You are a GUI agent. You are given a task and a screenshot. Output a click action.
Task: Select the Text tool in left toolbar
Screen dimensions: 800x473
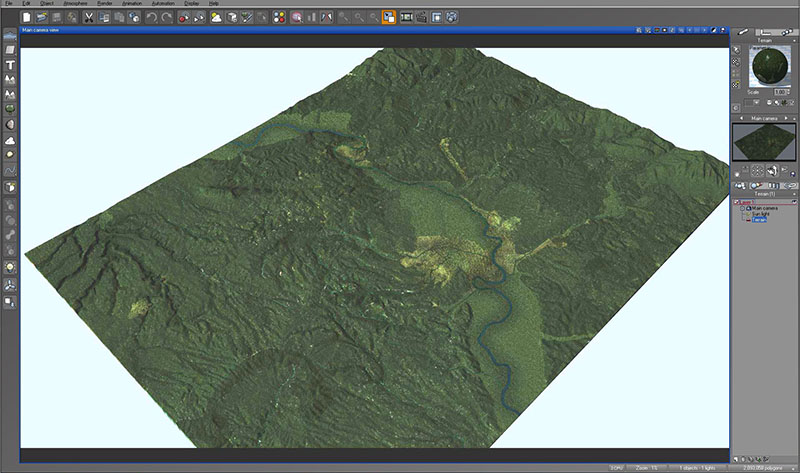click(x=10, y=63)
